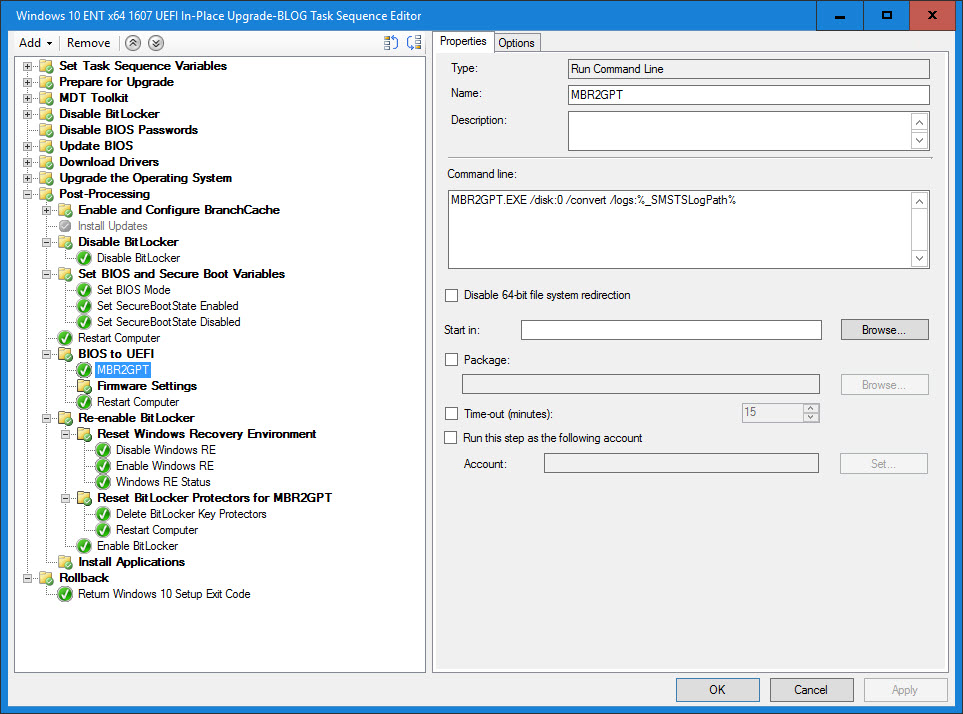Click the first tree-view icon at toolbar right
The width and height of the screenshot is (963, 714).
(391, 43)
